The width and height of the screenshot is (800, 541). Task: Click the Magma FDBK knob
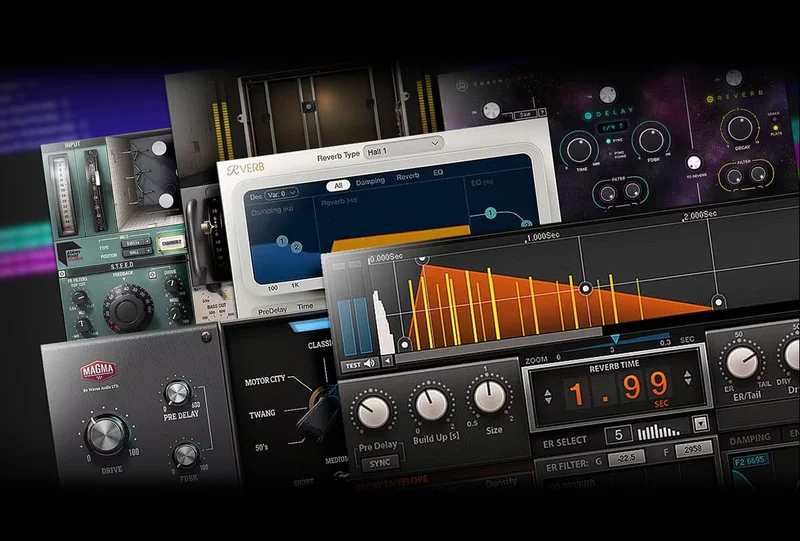186,455
